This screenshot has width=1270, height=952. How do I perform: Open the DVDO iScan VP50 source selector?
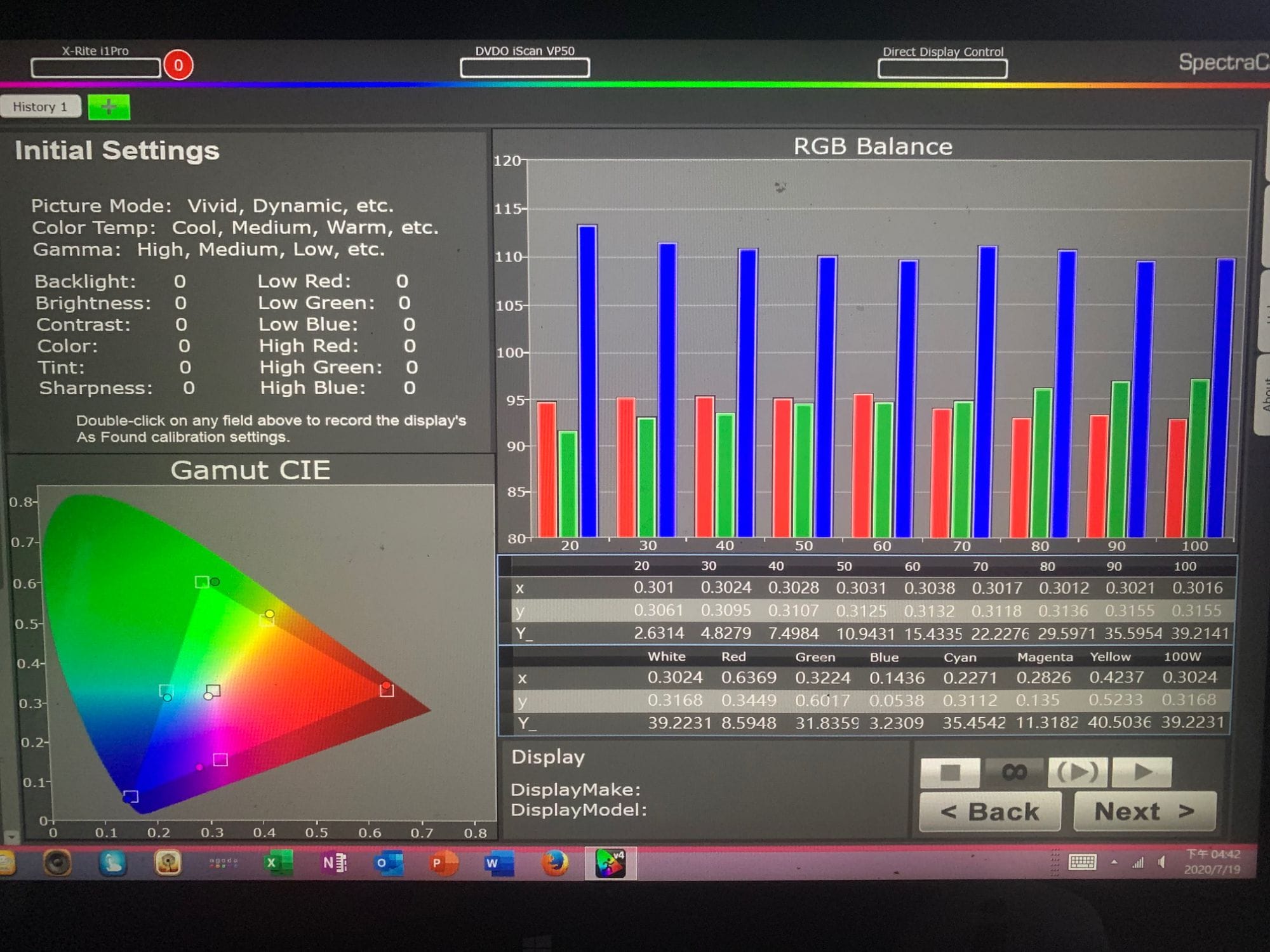coord(525,68)
